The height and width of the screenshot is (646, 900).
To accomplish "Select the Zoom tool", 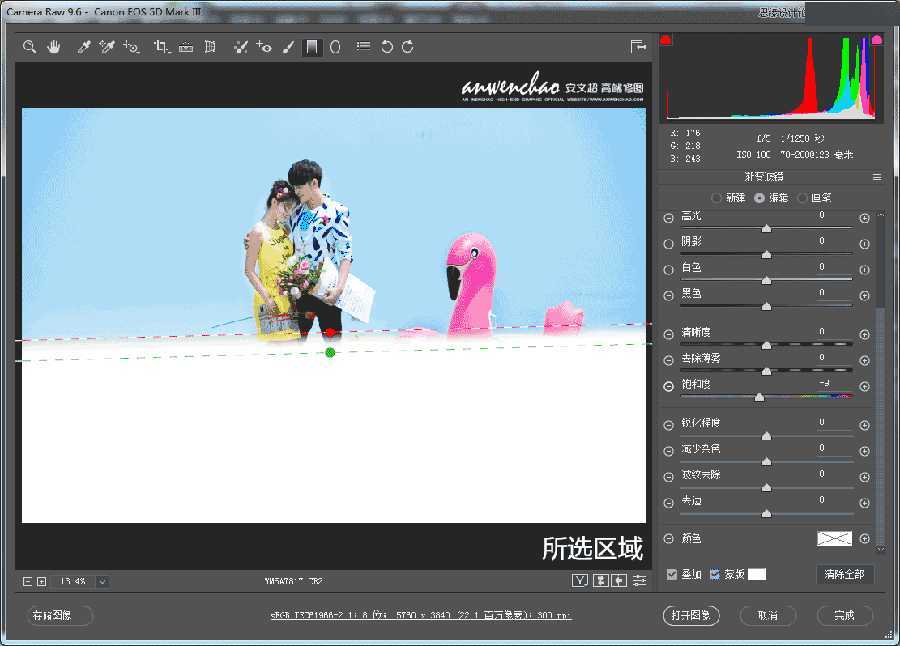I will [29, 46].
